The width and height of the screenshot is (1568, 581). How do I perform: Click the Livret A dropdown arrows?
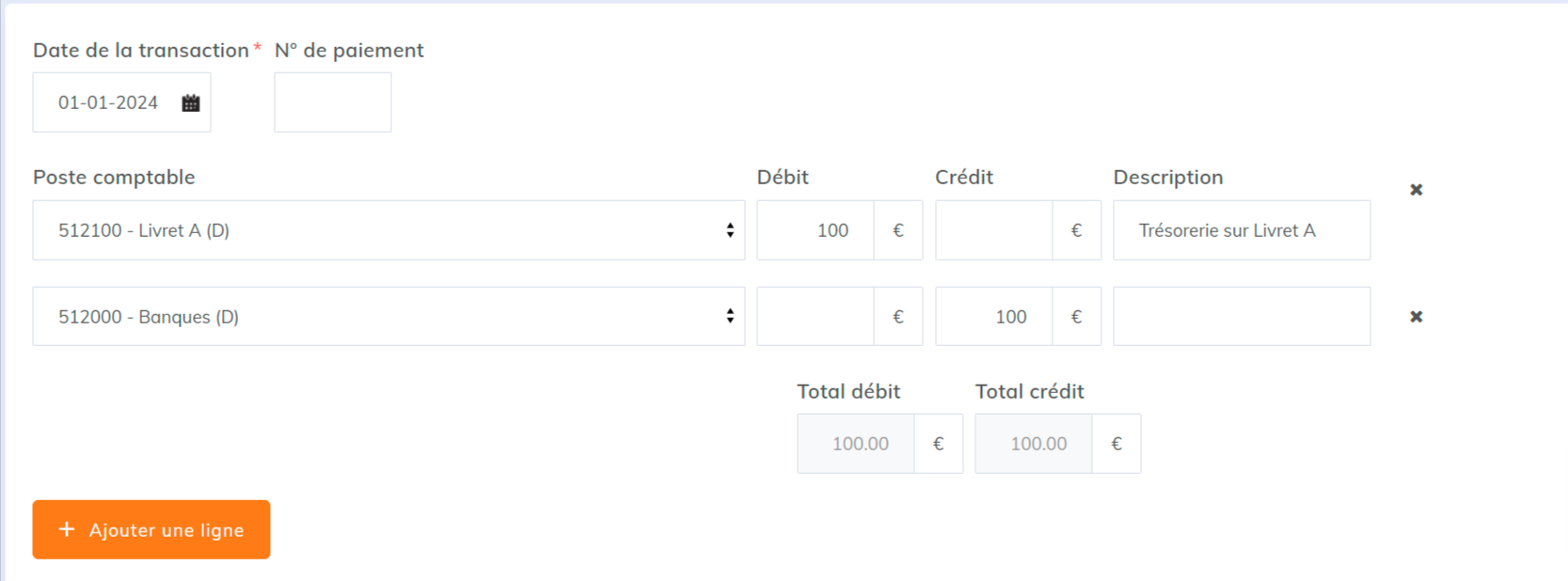pyautogui.click(x=730, y=230)
